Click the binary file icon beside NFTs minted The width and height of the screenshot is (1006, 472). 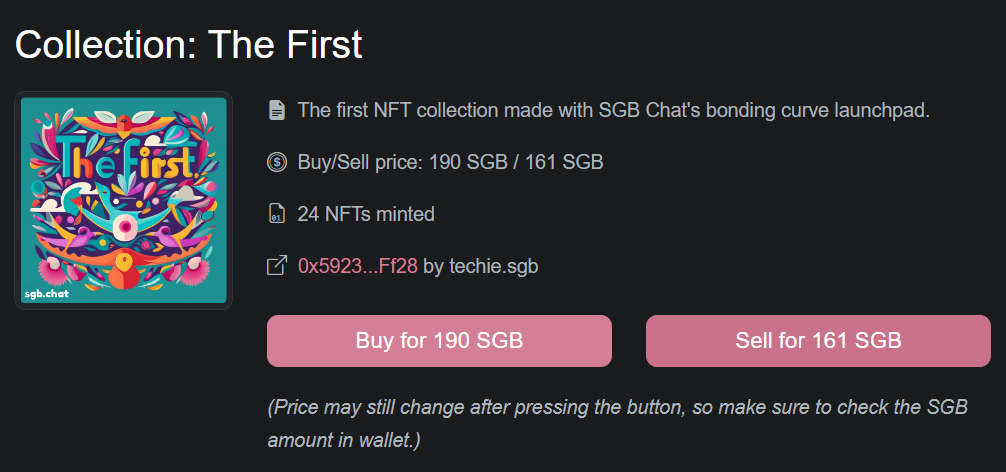click(277, 214)
